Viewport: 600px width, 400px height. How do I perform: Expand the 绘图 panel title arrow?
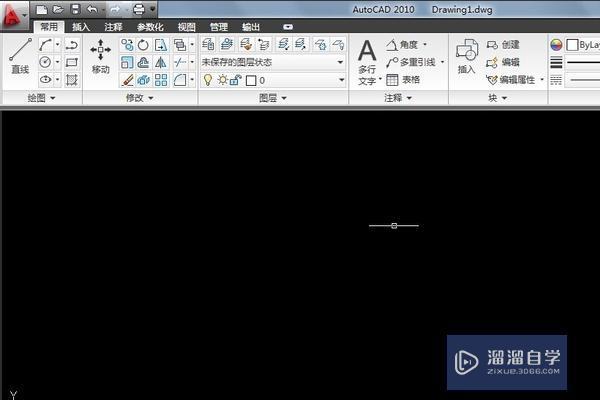[x=53, y=98]
